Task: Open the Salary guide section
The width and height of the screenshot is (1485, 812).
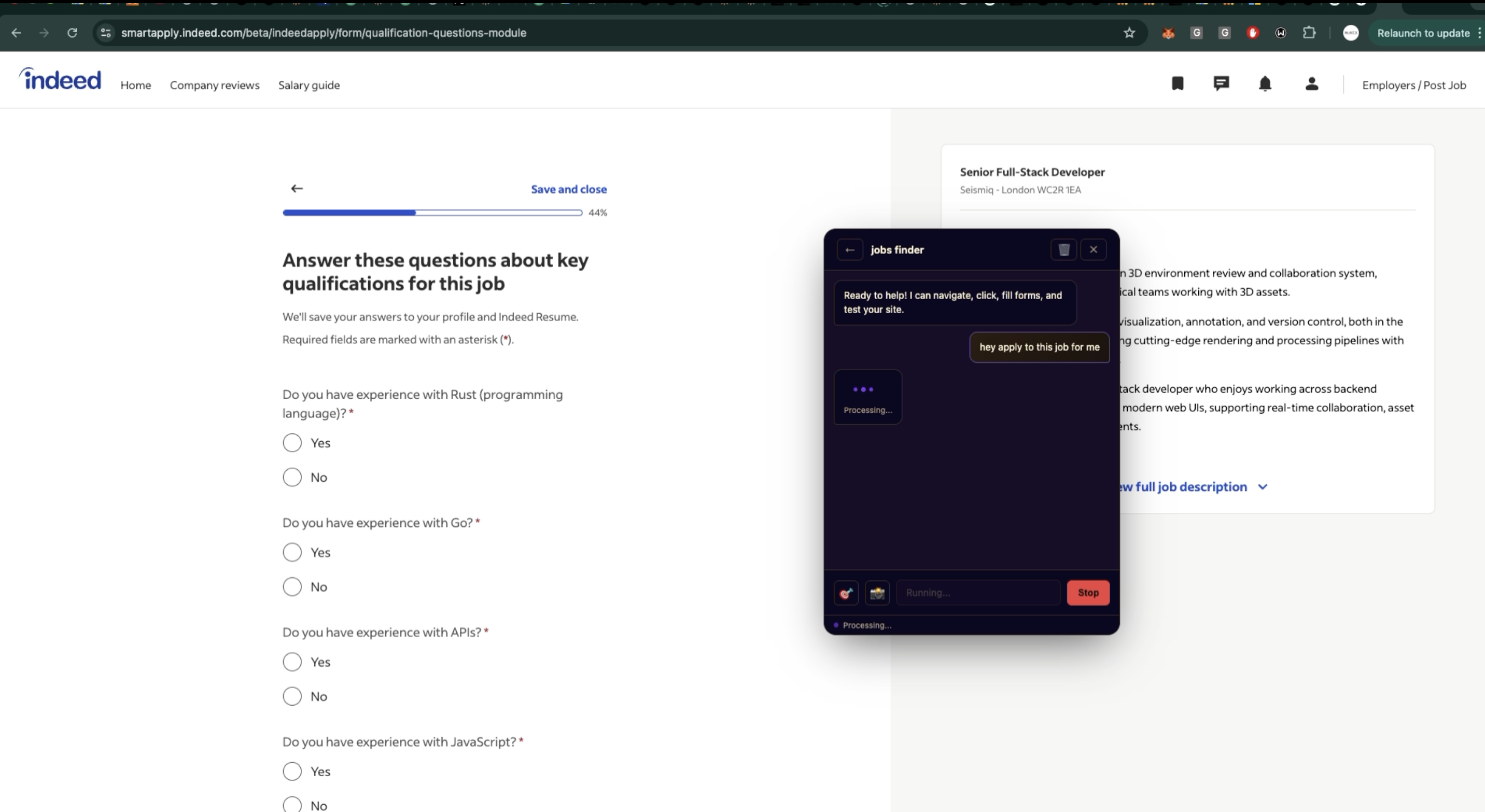Action: pos(309,85)
